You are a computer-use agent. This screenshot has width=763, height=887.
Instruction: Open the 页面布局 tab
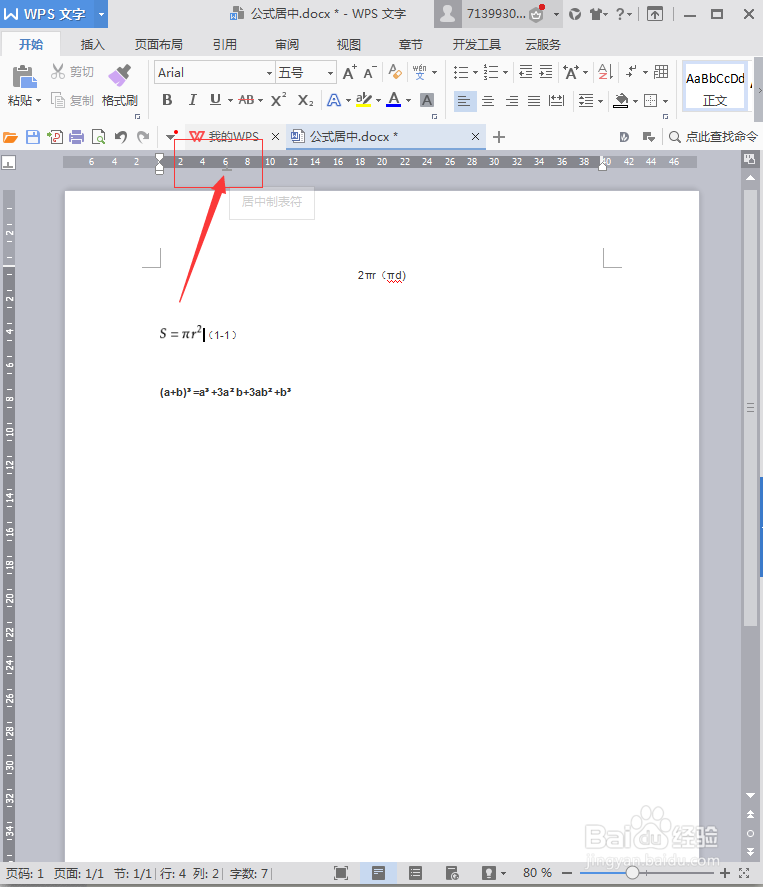[158, 45]
